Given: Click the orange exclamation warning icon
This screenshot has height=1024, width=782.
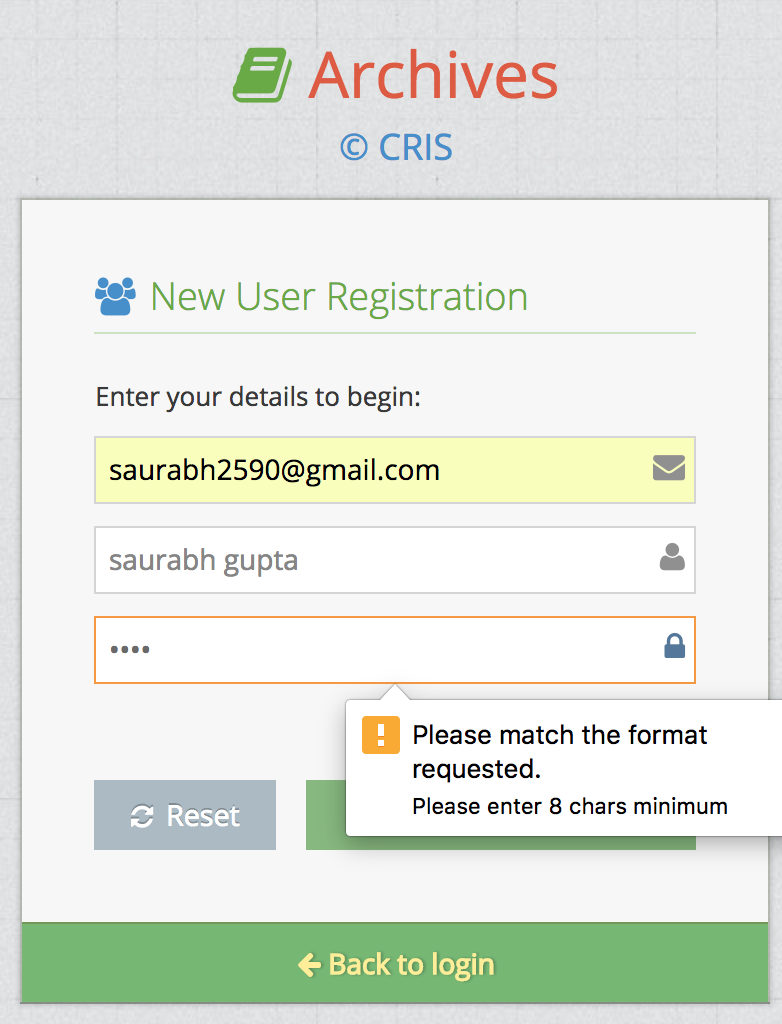Looking at the screenshot, I should point(381,735).
